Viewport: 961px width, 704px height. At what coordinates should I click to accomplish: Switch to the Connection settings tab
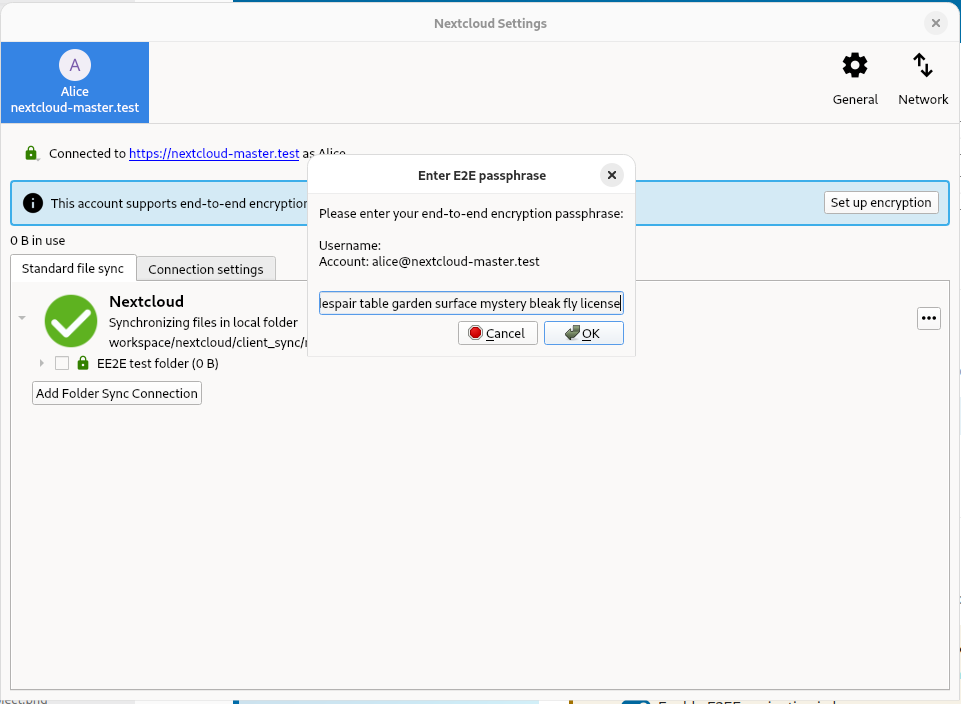coord(205,269)
